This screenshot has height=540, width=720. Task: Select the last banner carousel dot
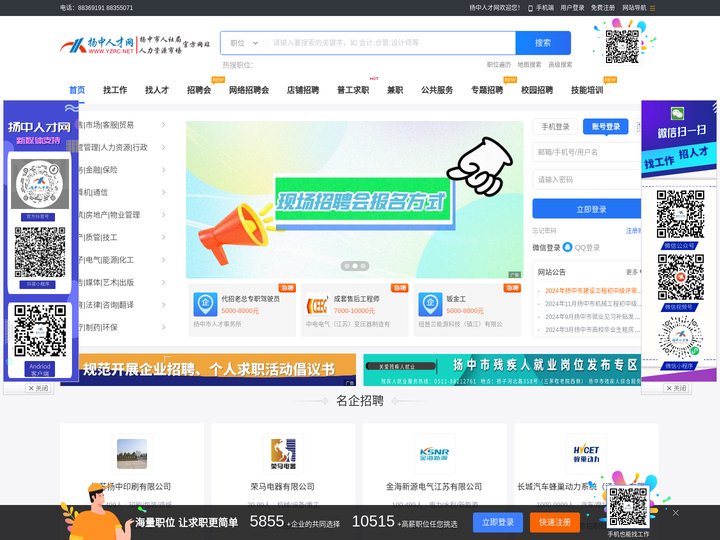[363, 266]
